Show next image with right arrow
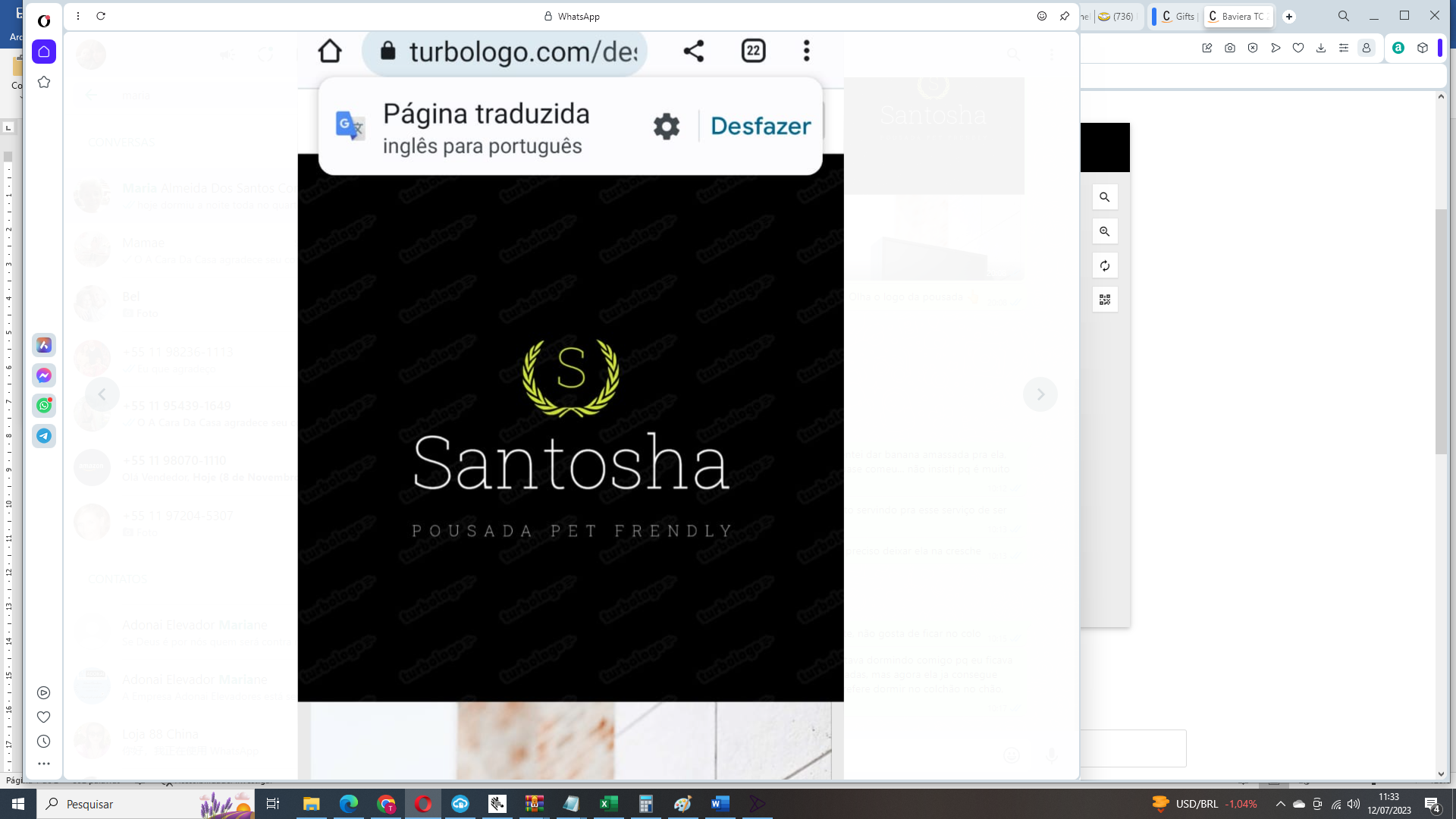Viewport: 1456px width, 819px height. [1040, 394]
